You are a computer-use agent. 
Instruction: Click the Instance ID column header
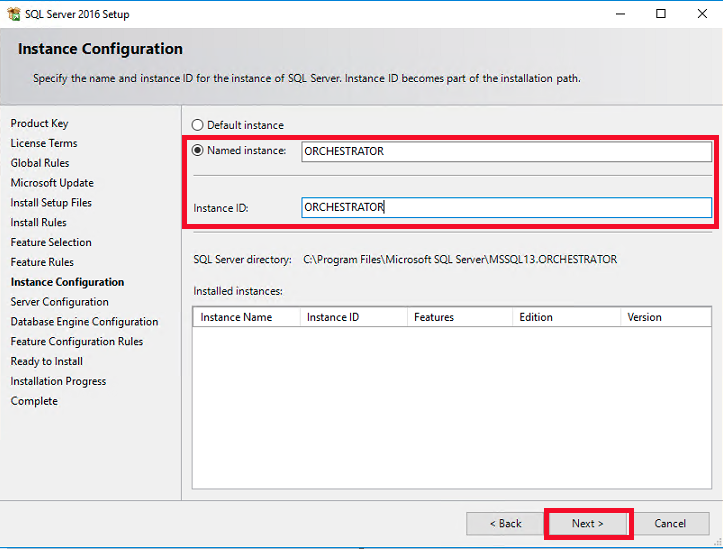(352, 317)
